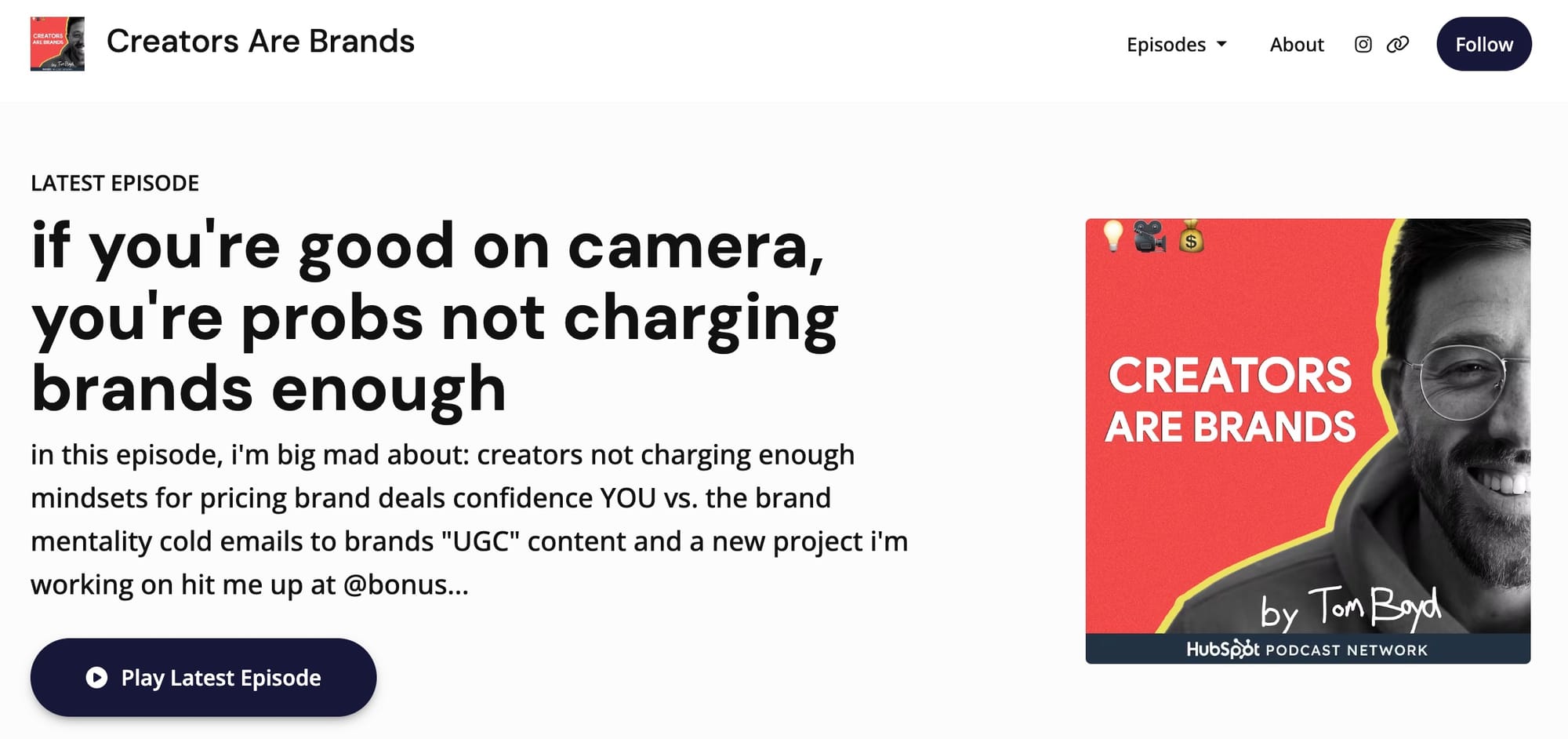
Task: Click the light bulb emoji on cover
Action: click(x=1112, y=235)
